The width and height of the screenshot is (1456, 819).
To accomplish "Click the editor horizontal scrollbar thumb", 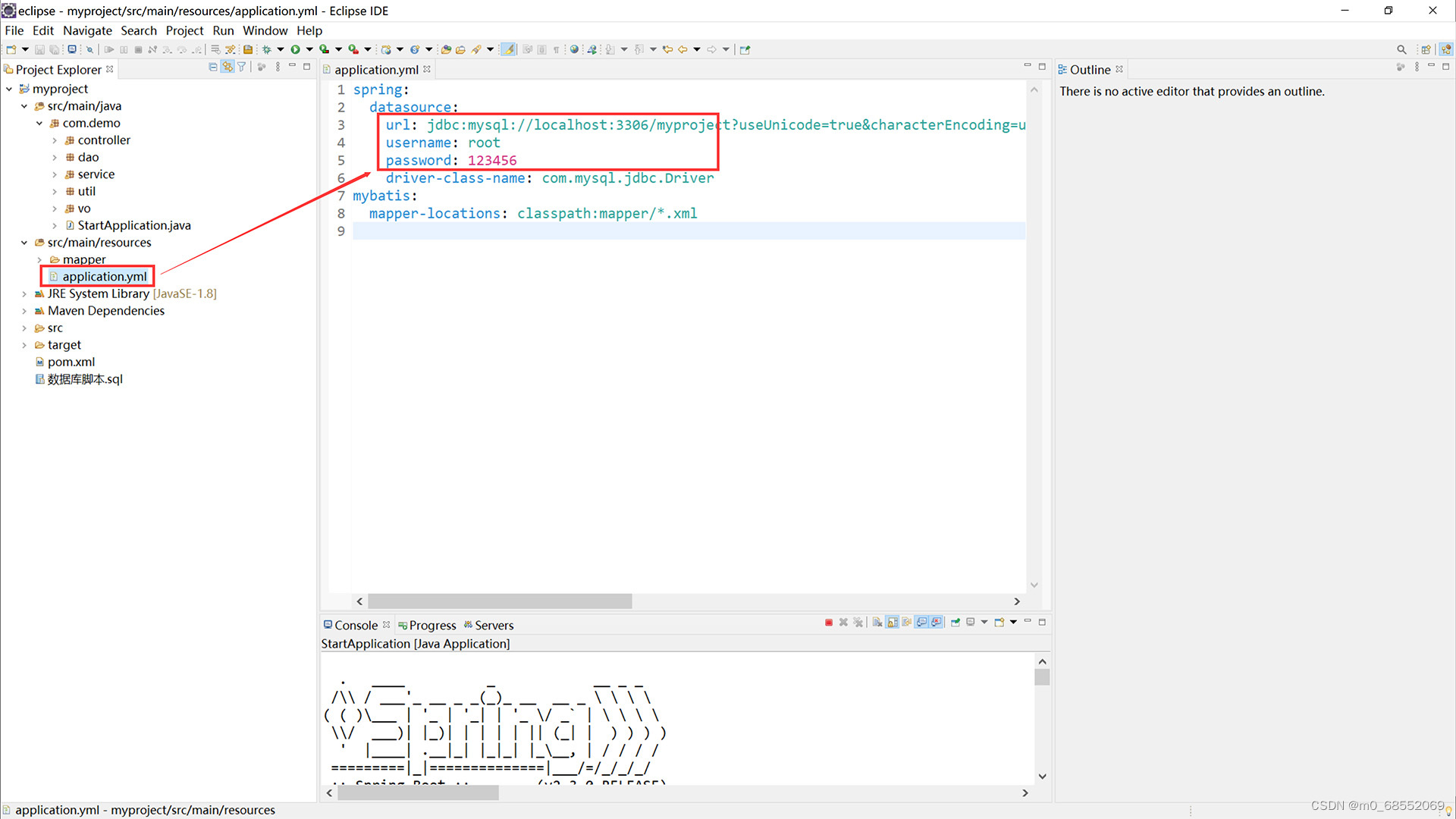I will pos(499,601).
